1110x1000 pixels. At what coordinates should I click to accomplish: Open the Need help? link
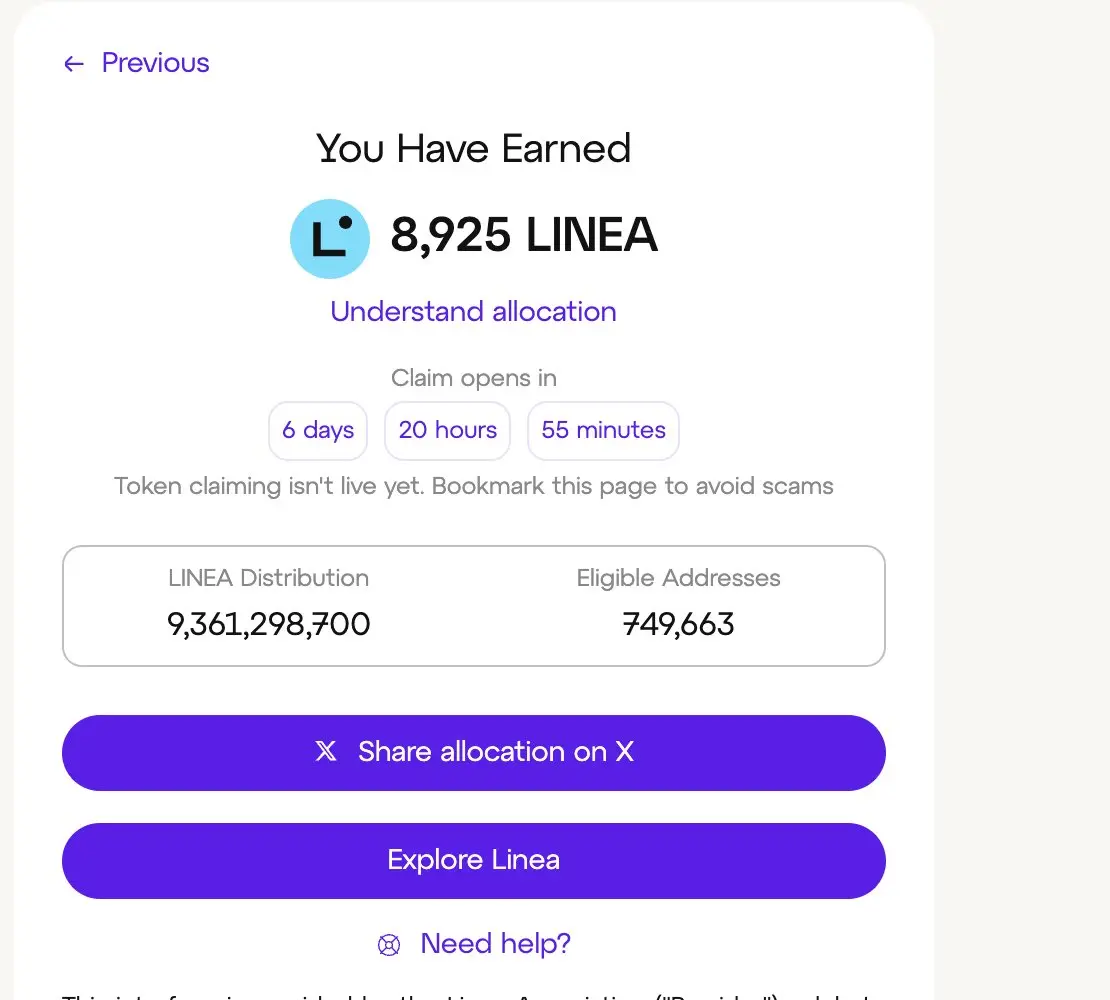tap(496, 944)
